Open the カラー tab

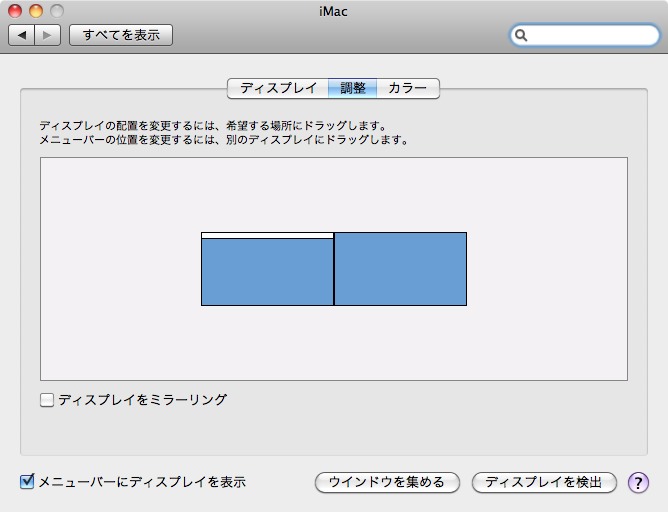408,88
